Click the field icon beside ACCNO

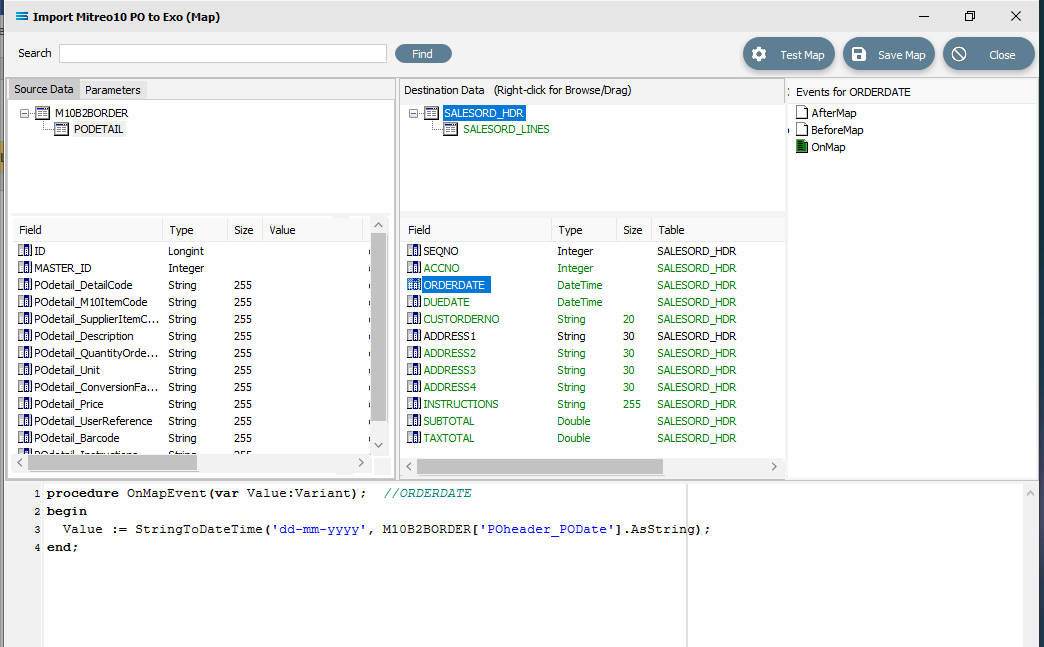tap(413, 268)
